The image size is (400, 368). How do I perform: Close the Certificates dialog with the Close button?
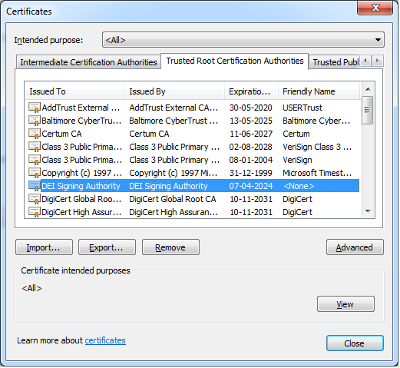(x=355, y=343)
